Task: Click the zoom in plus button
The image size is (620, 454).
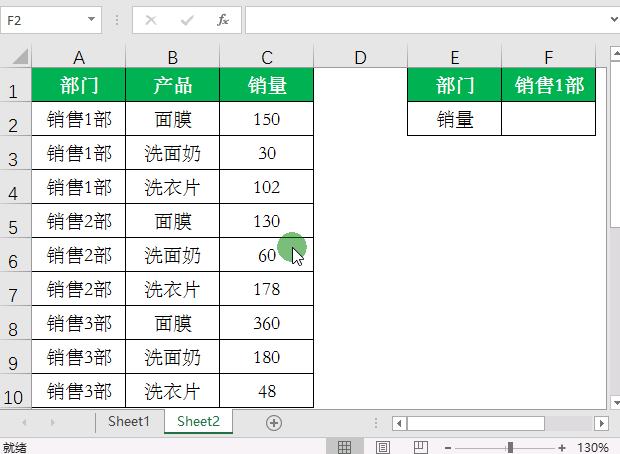Action: [561, 448]
